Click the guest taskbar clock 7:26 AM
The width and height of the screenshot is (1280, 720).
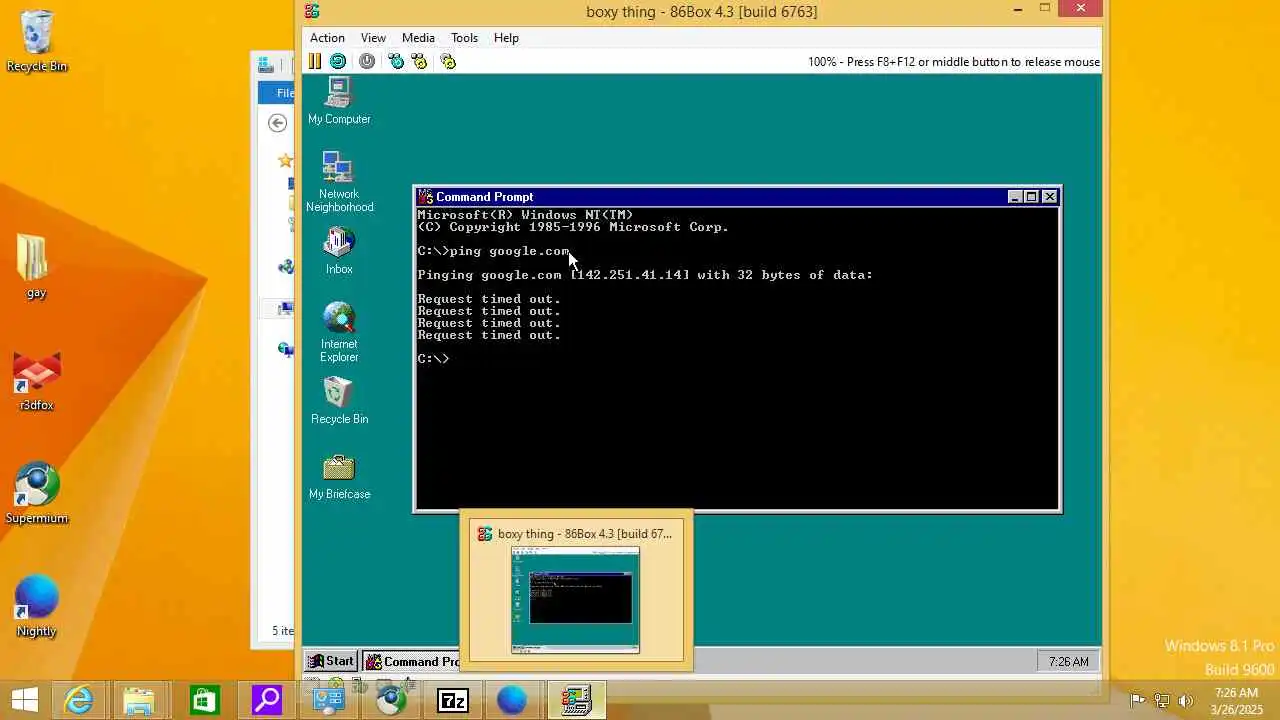click(x=1068, y=661)
